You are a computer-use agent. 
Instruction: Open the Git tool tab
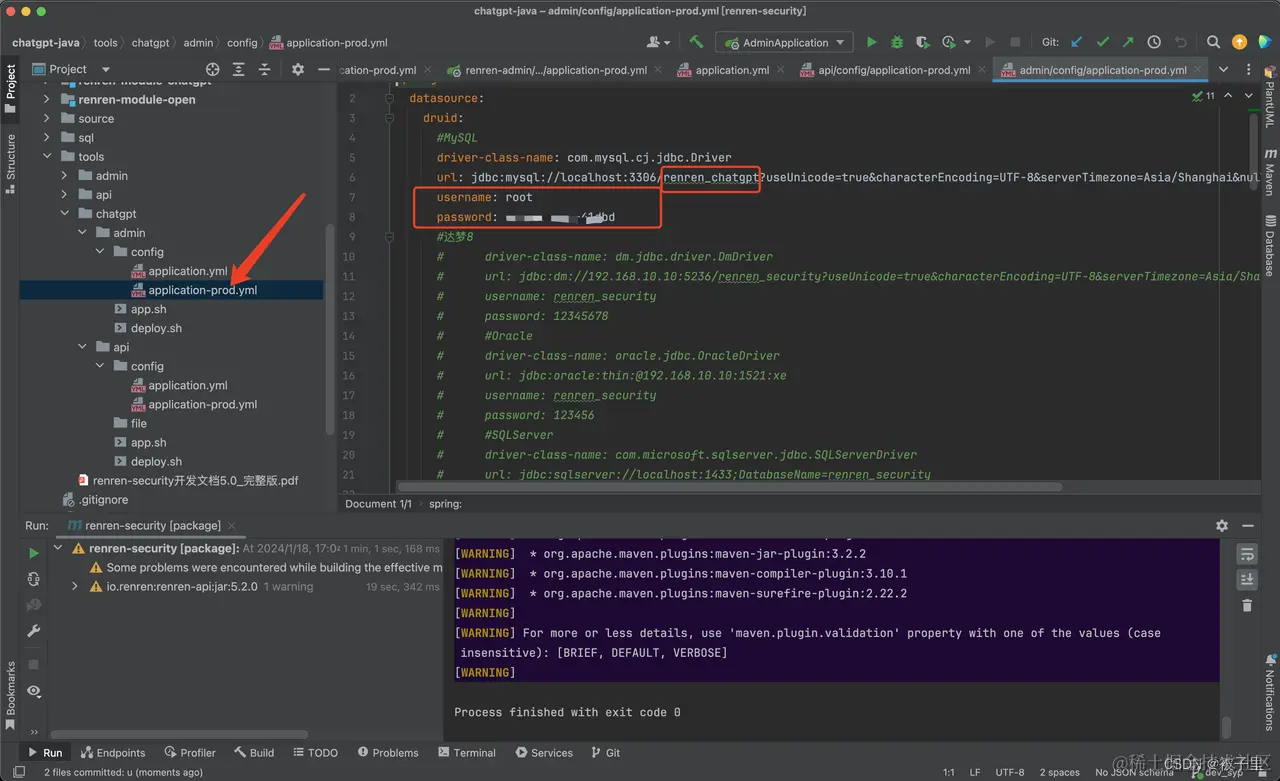tap(606, 753)
